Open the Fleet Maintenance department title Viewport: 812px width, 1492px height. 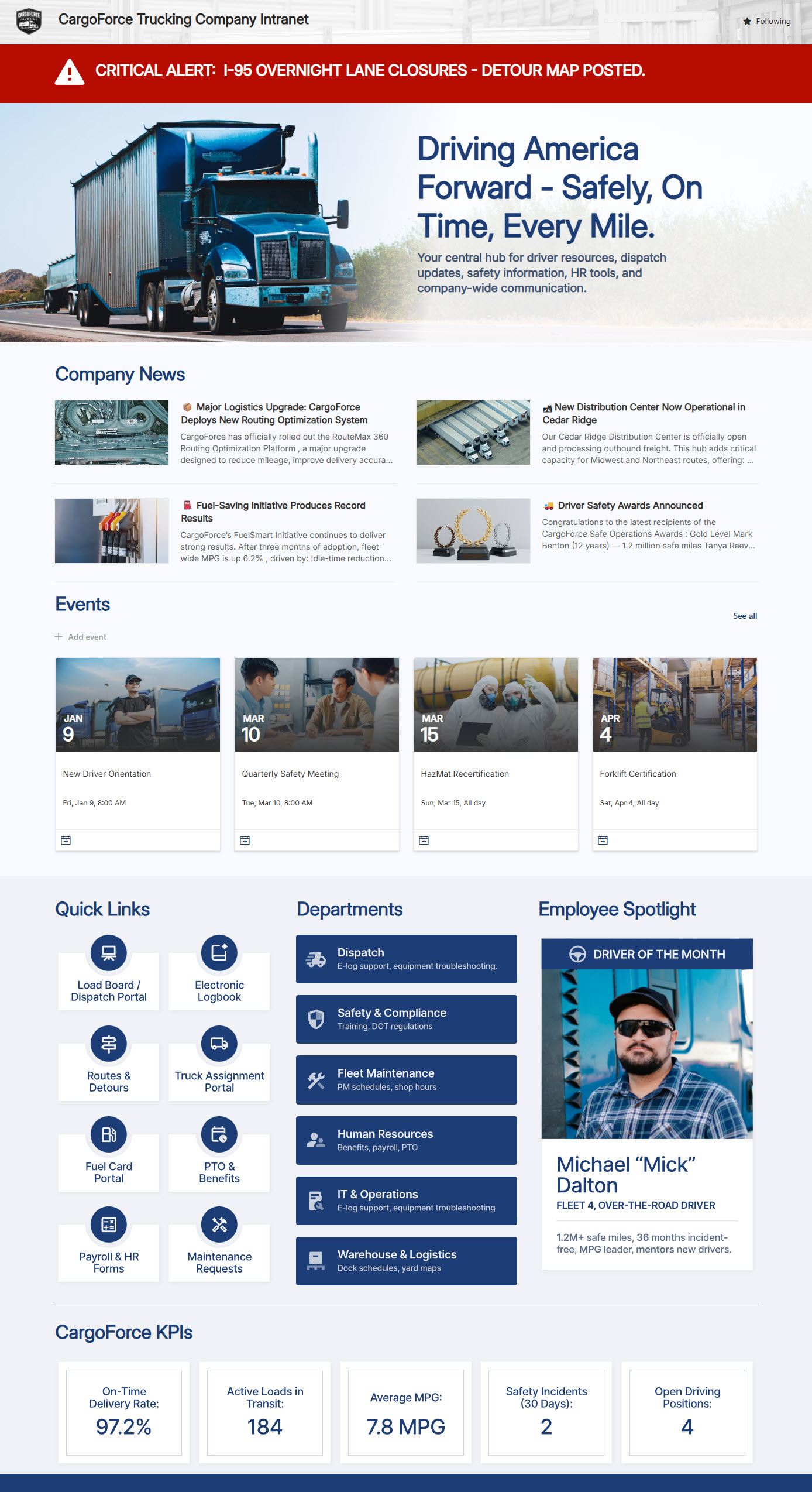[386, 1073]
